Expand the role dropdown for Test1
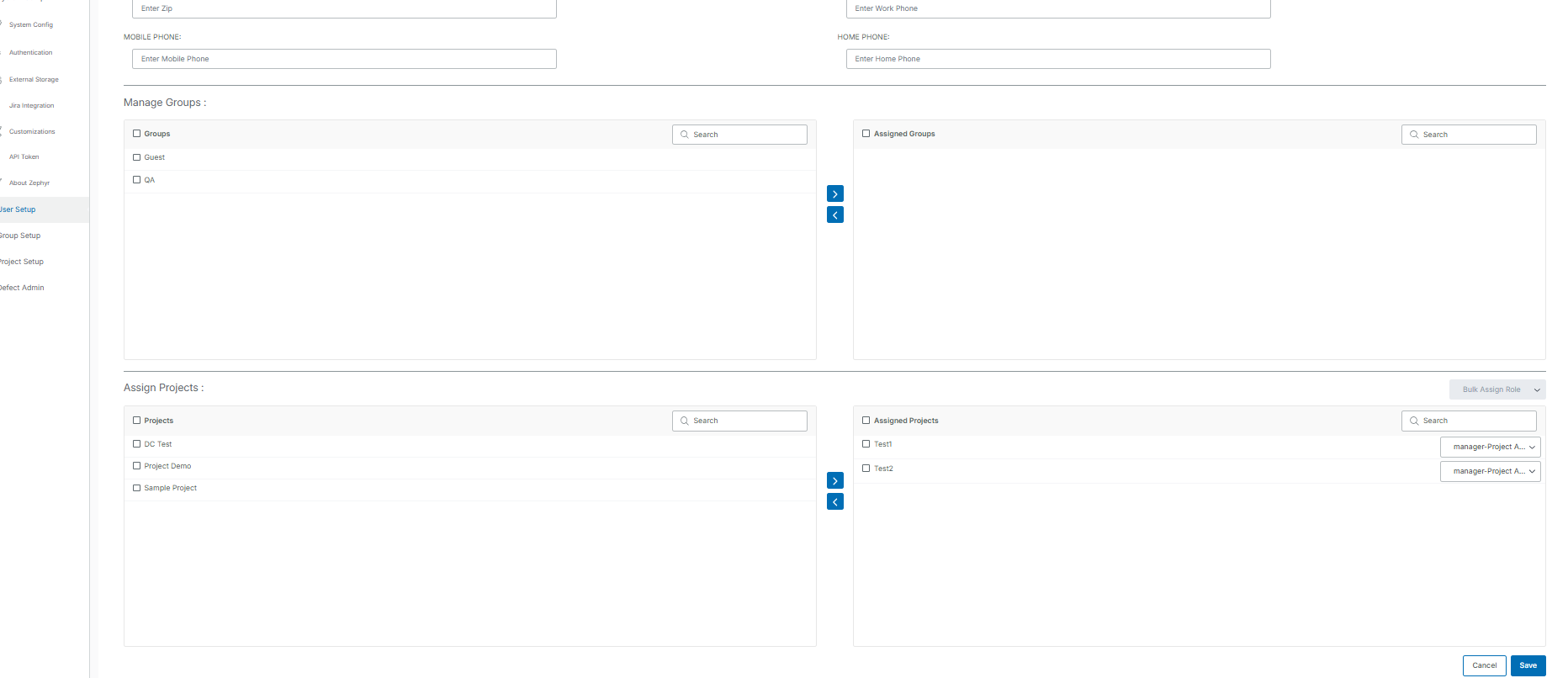The width and height of the screenshot is (1568, 678). 1490,447
